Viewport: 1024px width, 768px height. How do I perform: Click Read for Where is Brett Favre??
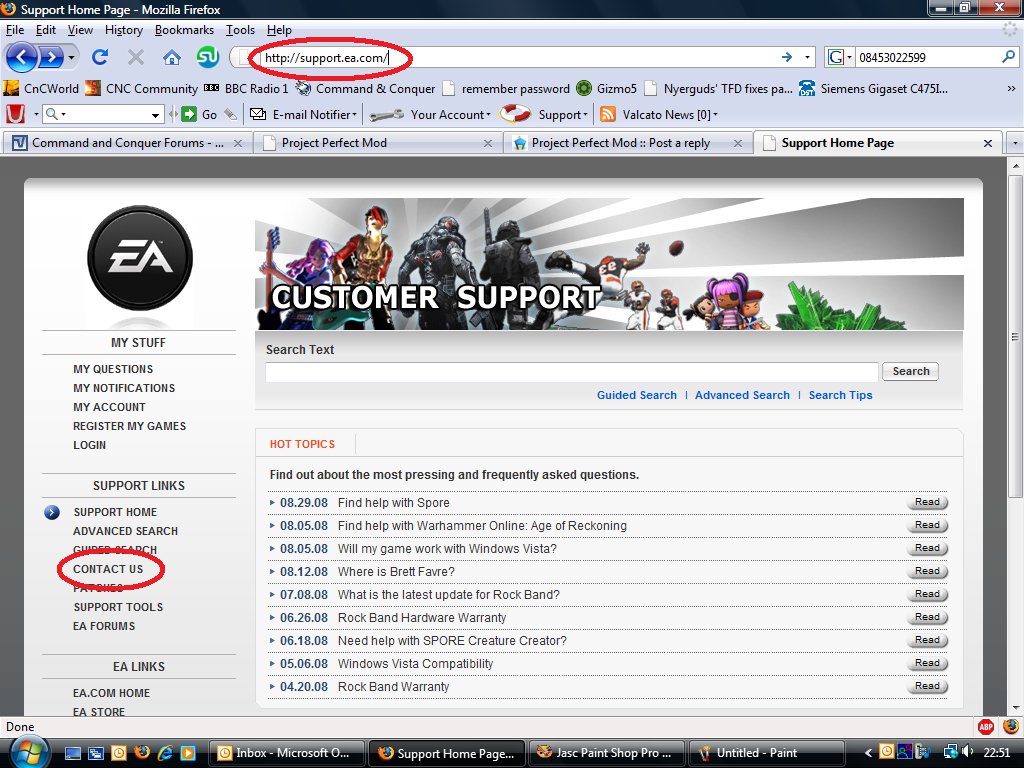click(927, 571)
